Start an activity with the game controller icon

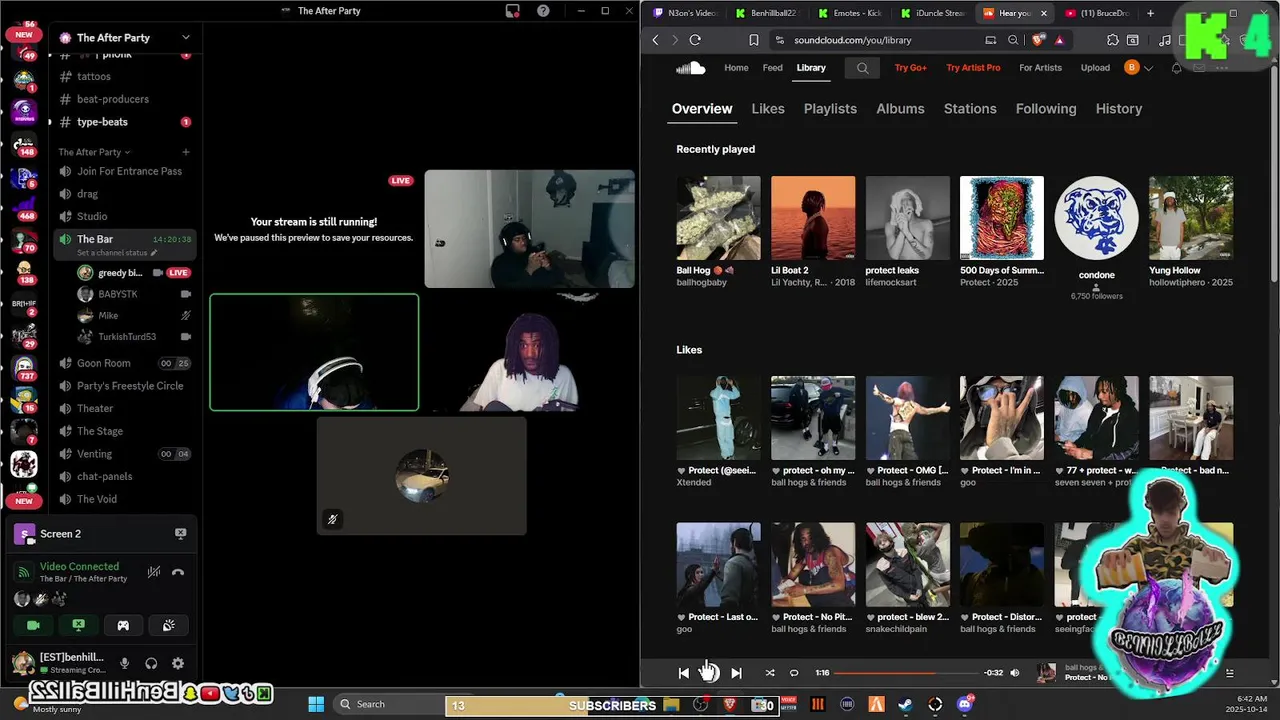[x=123, y=625]
